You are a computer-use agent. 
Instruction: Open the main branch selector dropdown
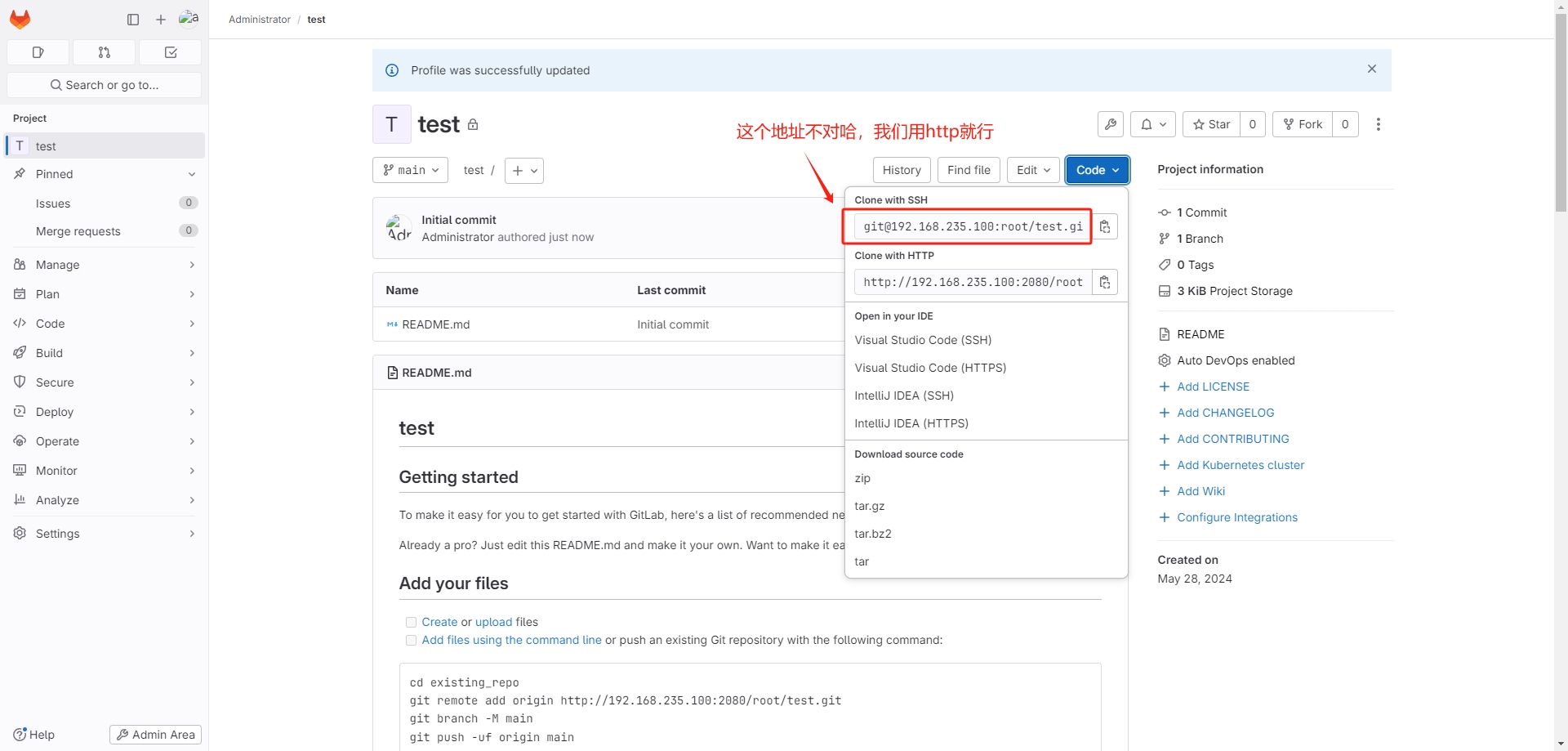(x=411, y=170)
